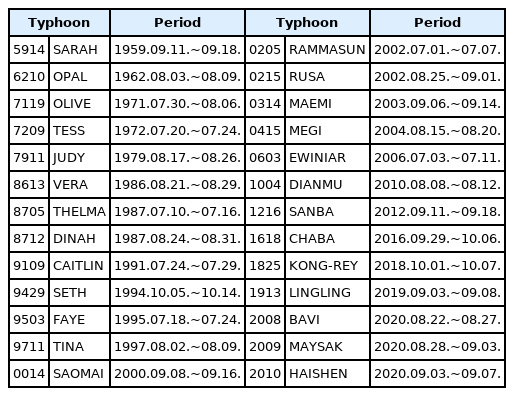Click the RAMMASUN name cell

tap(327, 50)
